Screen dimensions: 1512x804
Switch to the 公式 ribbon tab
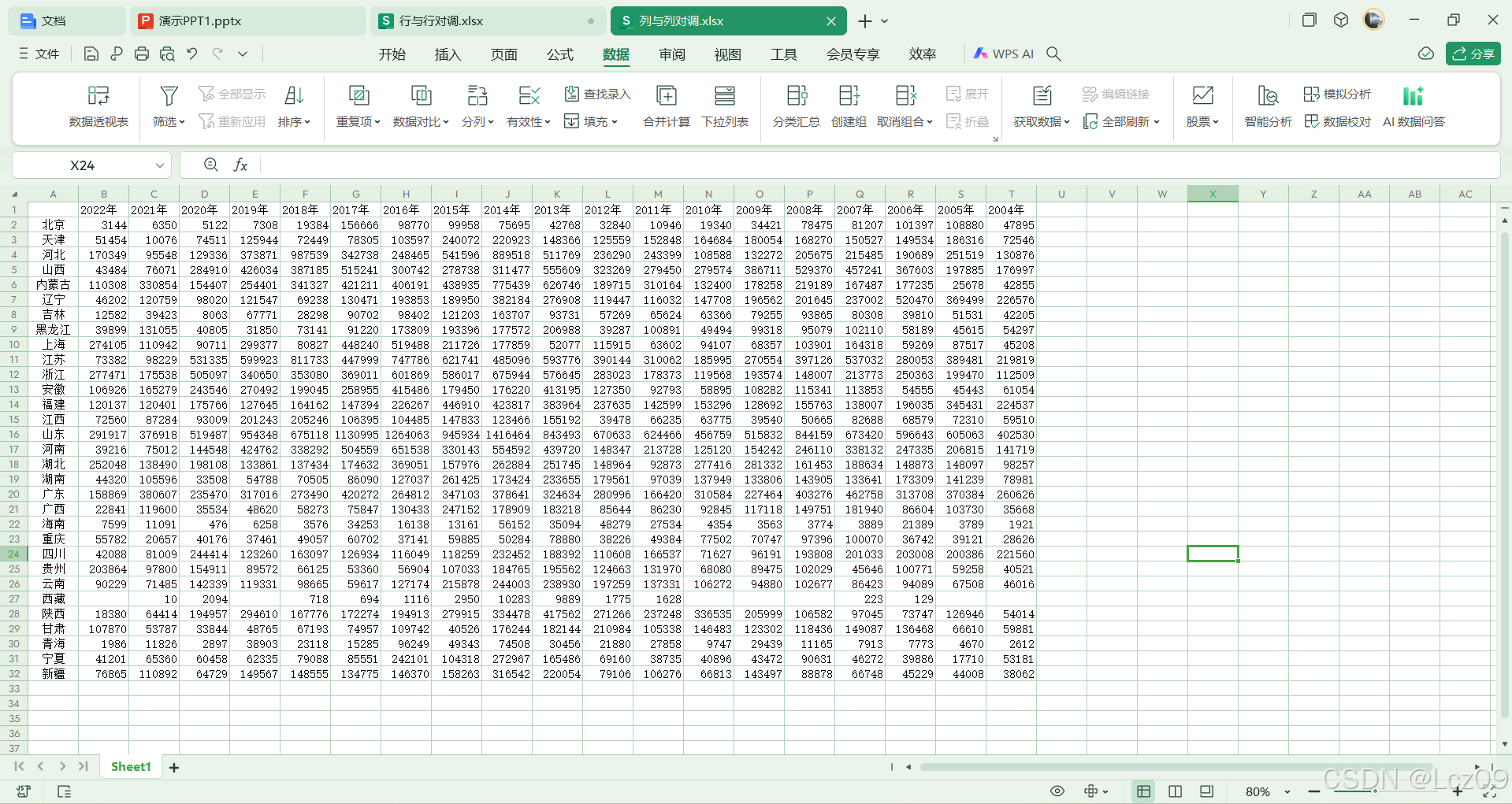560,54
